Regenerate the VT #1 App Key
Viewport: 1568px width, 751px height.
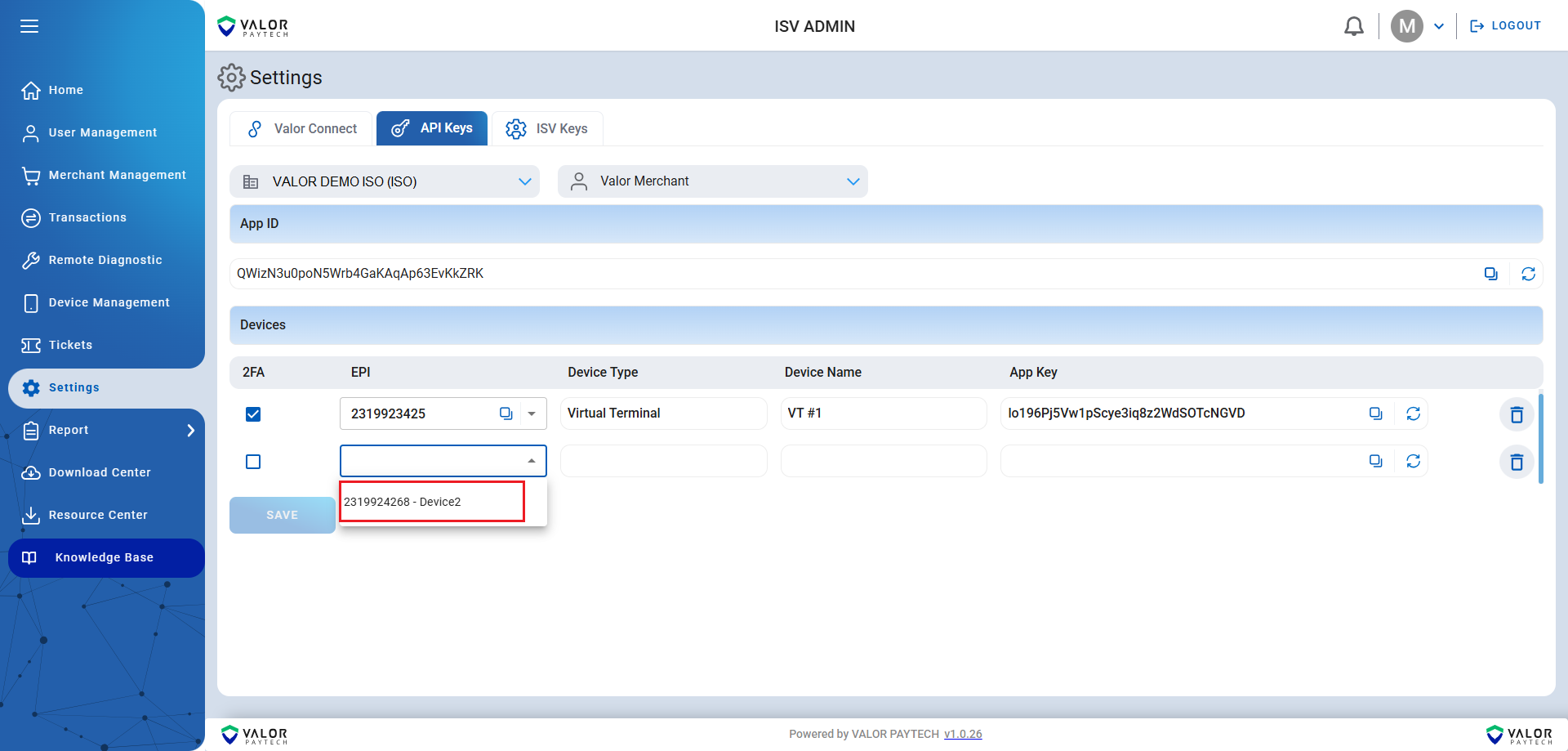1413,413
